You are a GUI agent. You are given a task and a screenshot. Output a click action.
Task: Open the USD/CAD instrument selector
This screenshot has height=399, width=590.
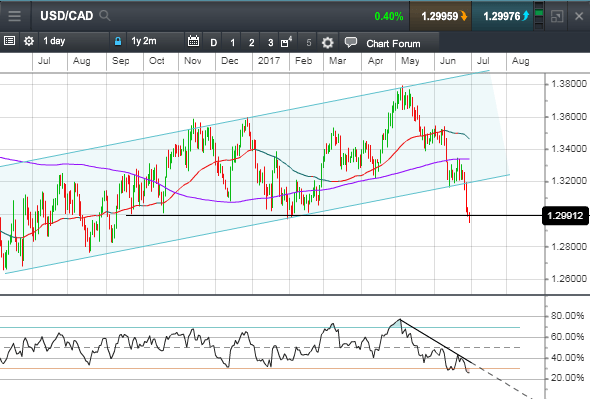point(67,16)
